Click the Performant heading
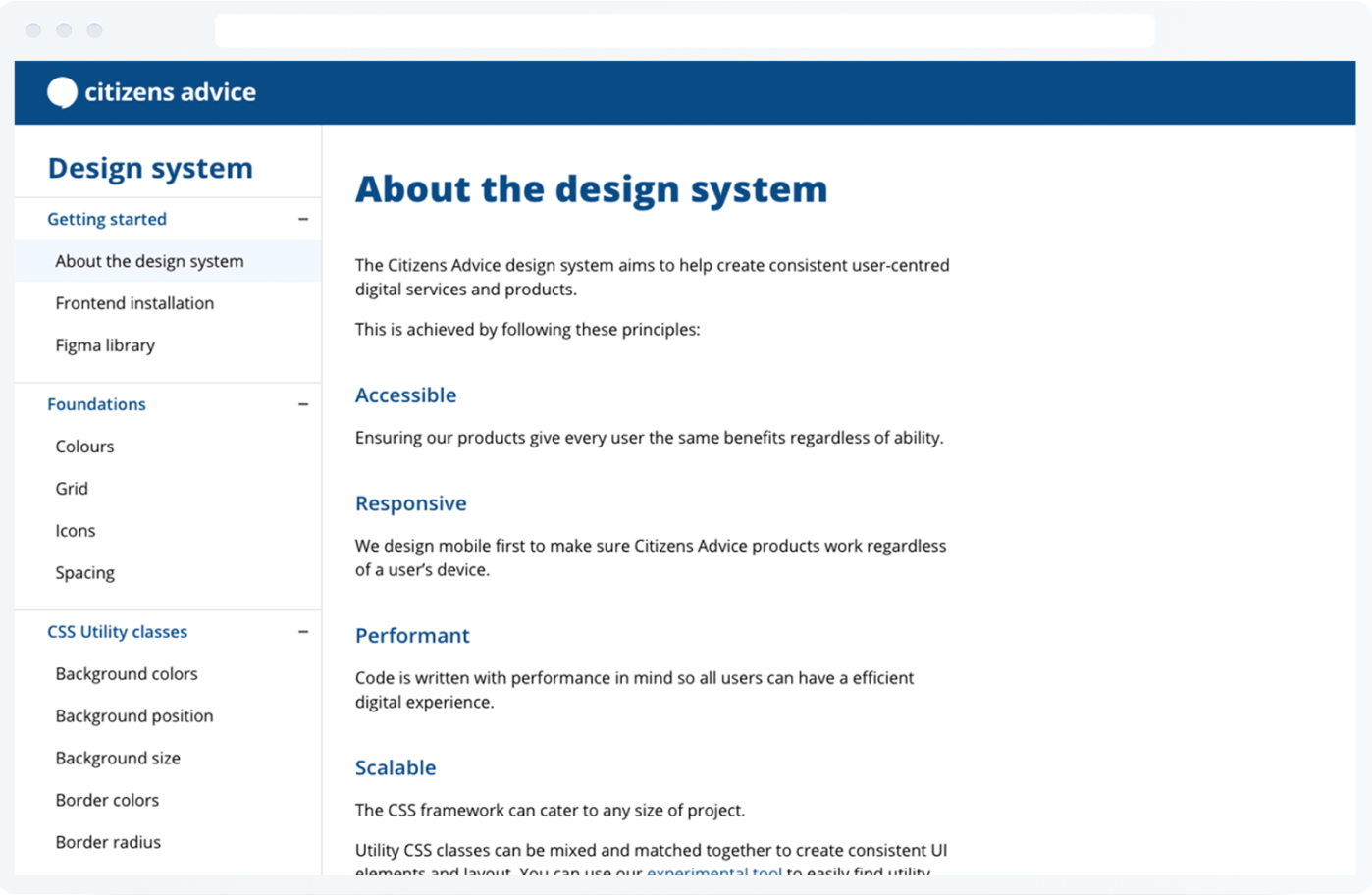 click(412, 636)
